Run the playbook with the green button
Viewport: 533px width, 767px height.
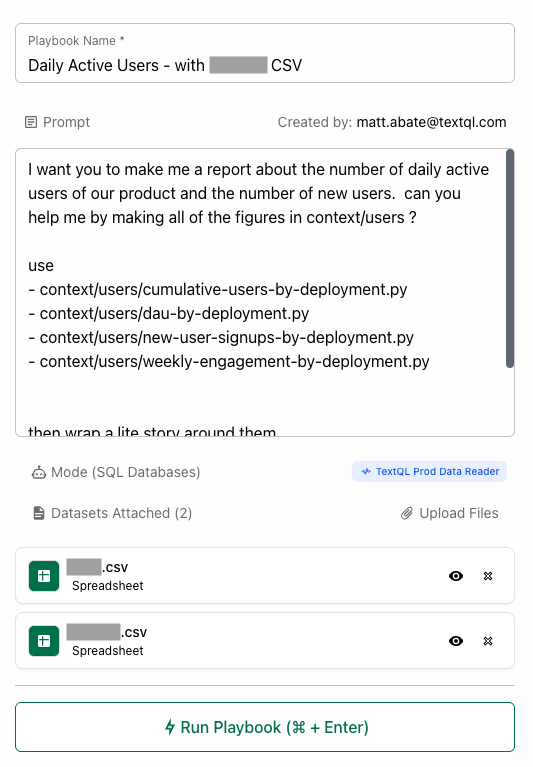pyautogui.click(x=265, y=727)
